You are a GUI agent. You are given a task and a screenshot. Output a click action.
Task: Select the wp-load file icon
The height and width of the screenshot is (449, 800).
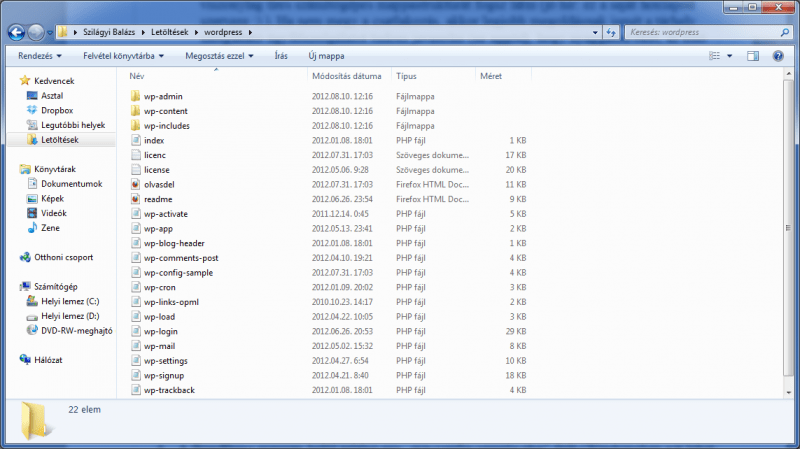[x=135, y=316]
